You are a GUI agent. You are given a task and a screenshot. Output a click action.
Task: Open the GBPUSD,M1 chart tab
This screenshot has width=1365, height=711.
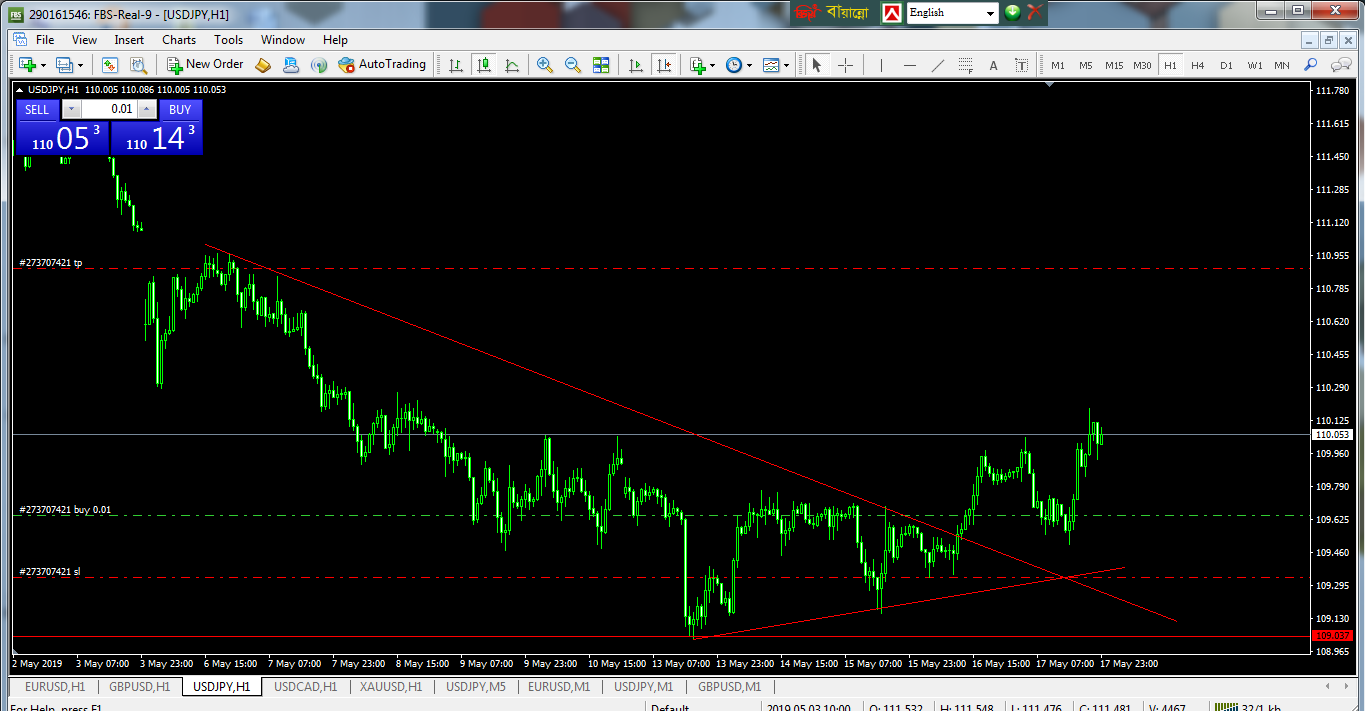730,687
